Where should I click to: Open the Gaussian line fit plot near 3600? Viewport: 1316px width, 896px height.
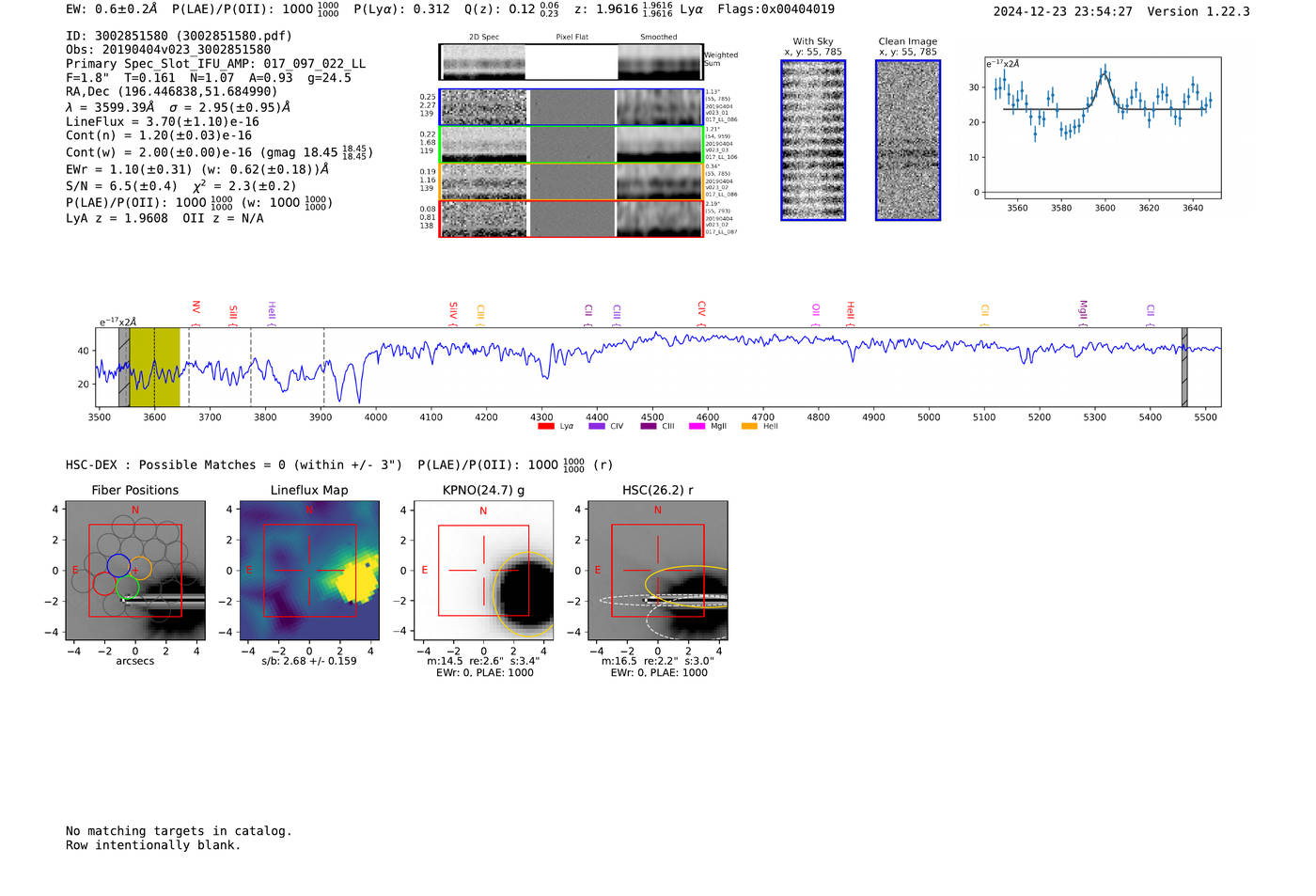point(1103,128)
